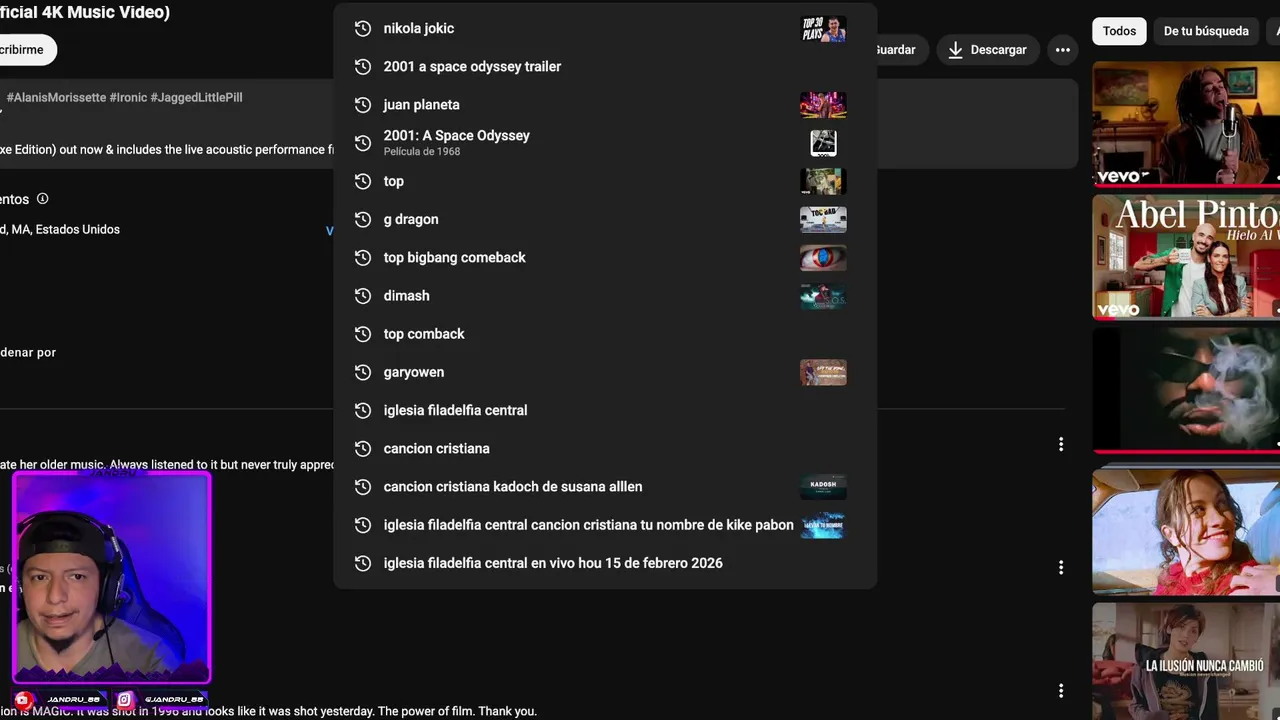Screen dimensions: 1280x720
Task: Open 'La ilusión nunca cambió' recommended video
Action: [x=1186, y=660]
